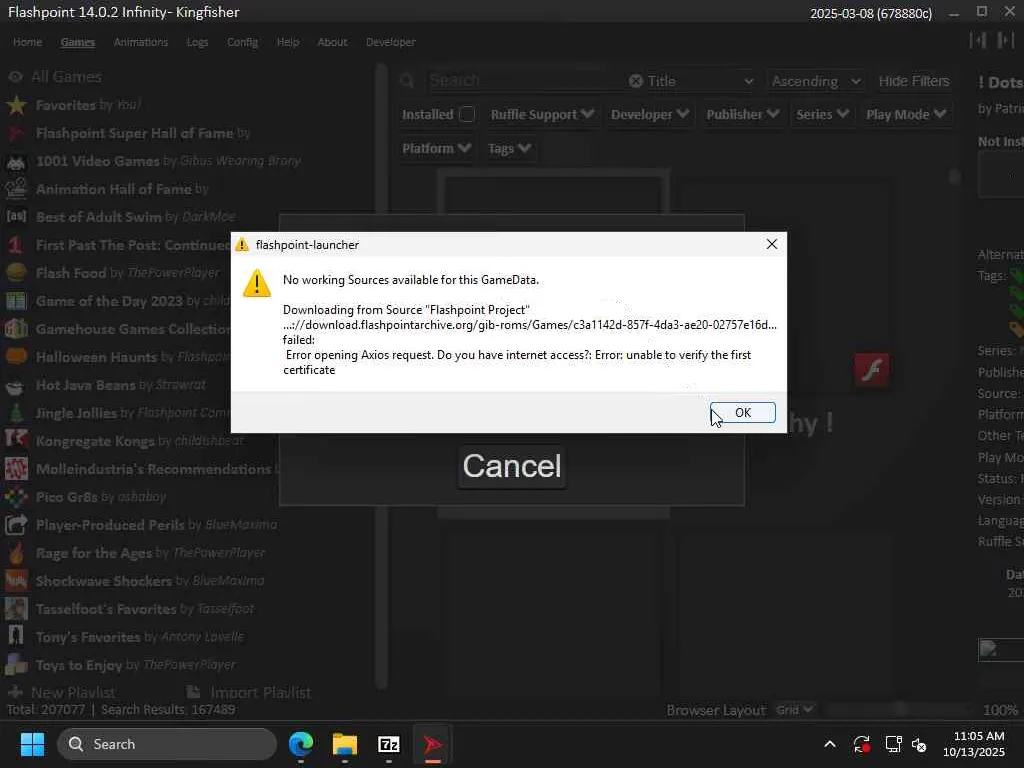Open the Title sort-by dropdown
This screenshot has height=768, width=1024.
pyautogui.click(x=701, y=81)
